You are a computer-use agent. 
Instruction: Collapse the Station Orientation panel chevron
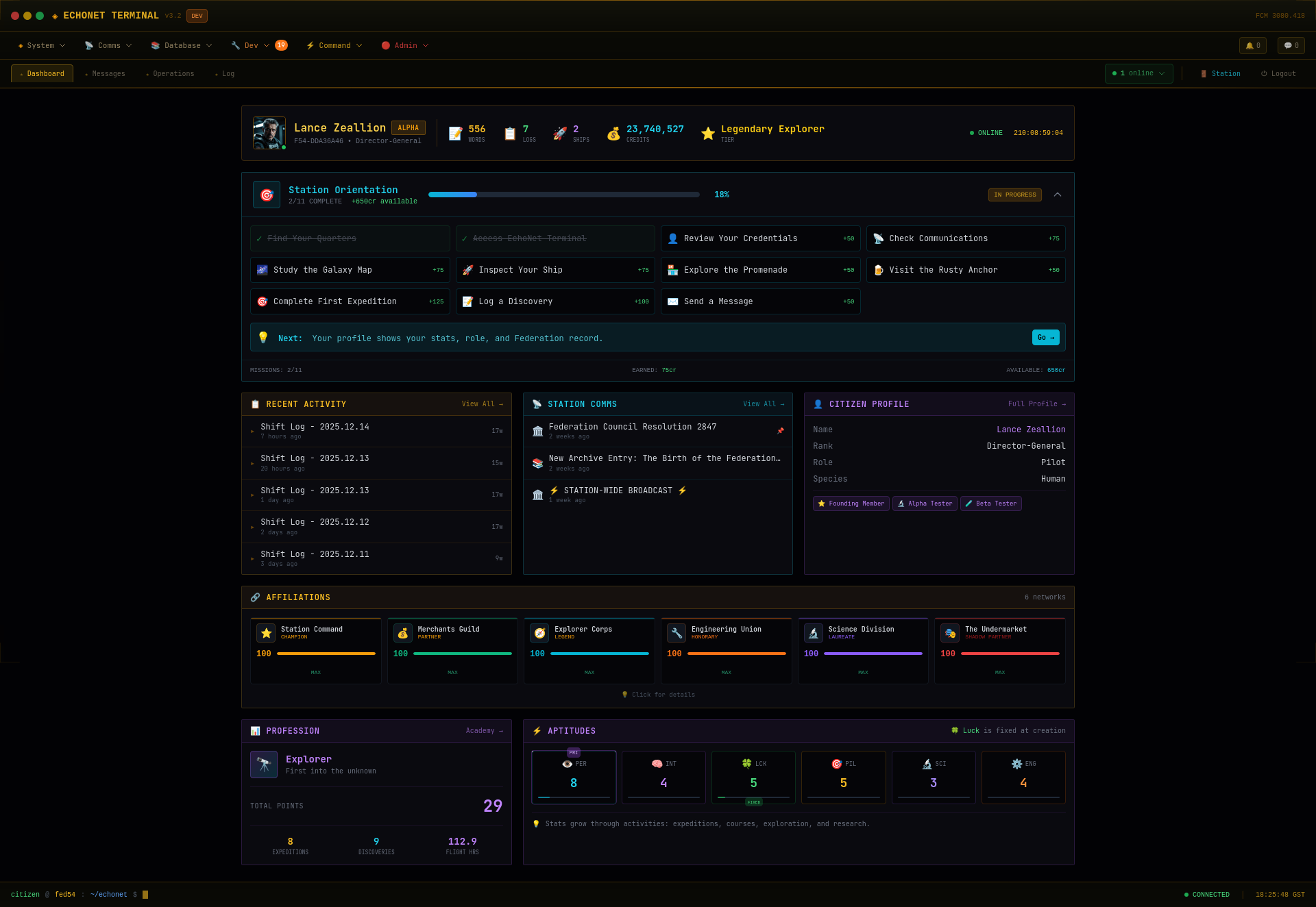coord(1058,195)
